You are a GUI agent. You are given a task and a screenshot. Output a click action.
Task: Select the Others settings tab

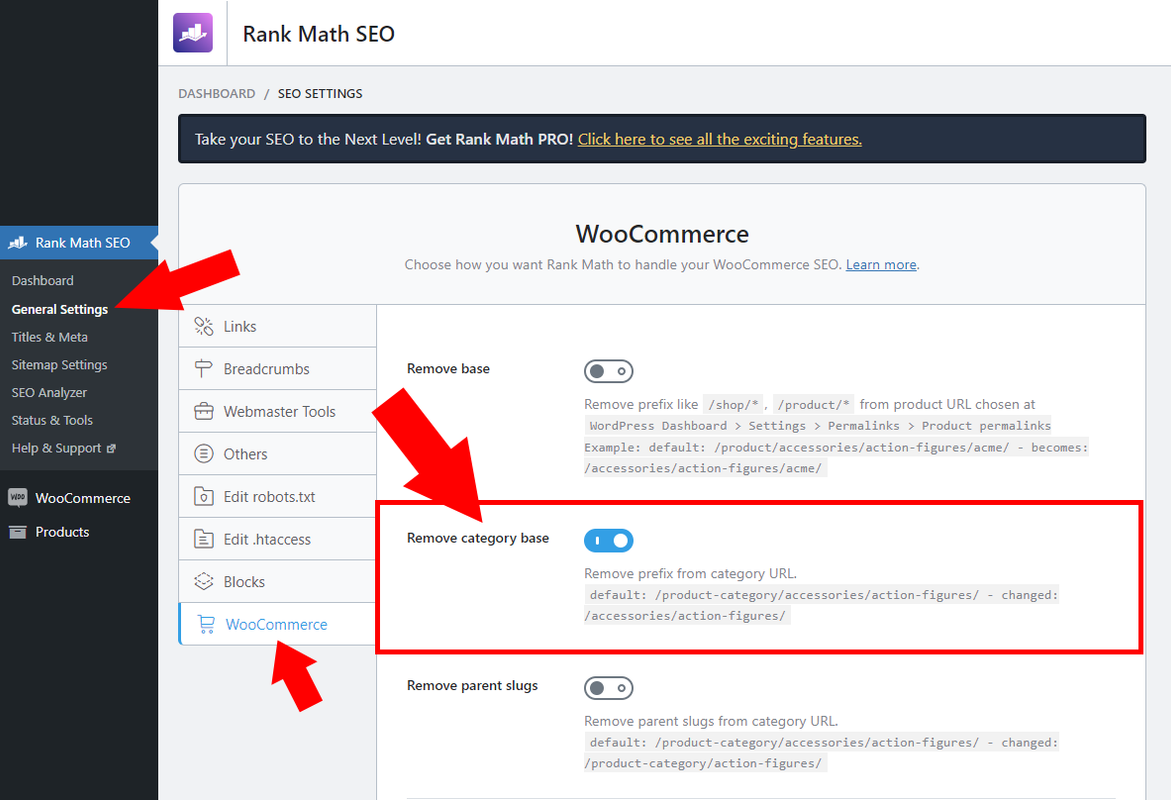[277, 454]
